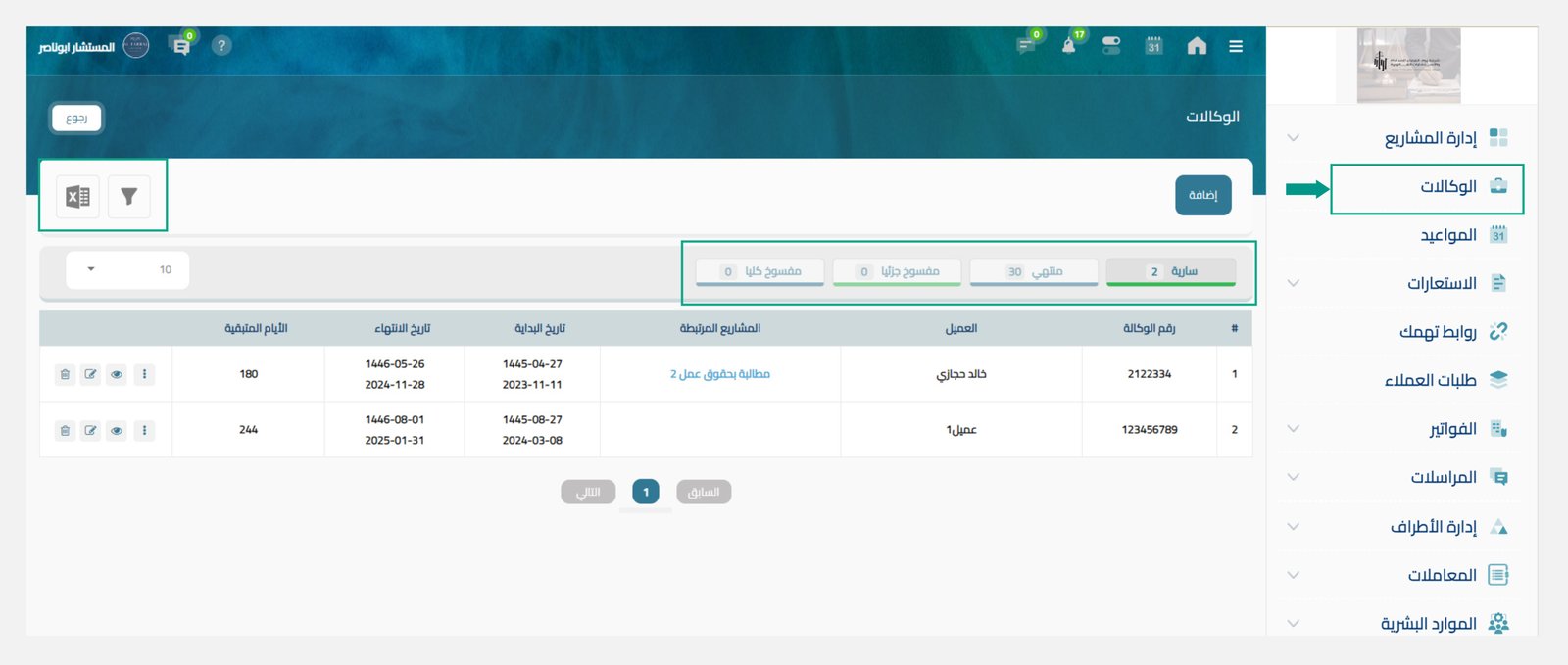Click column header رقم الوكالة
Image resolution: width=1568 pixels, height=665 pixels.
[1150, 328]
